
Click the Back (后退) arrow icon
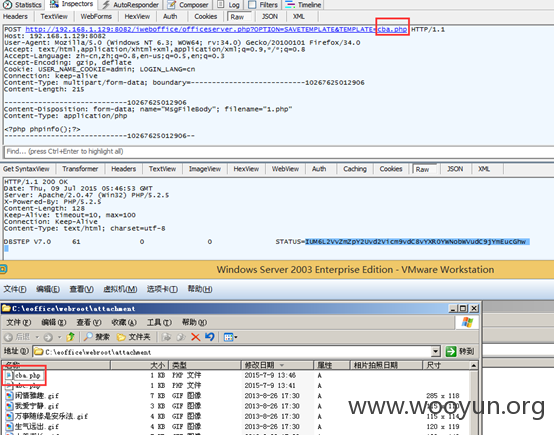[8, 337]
